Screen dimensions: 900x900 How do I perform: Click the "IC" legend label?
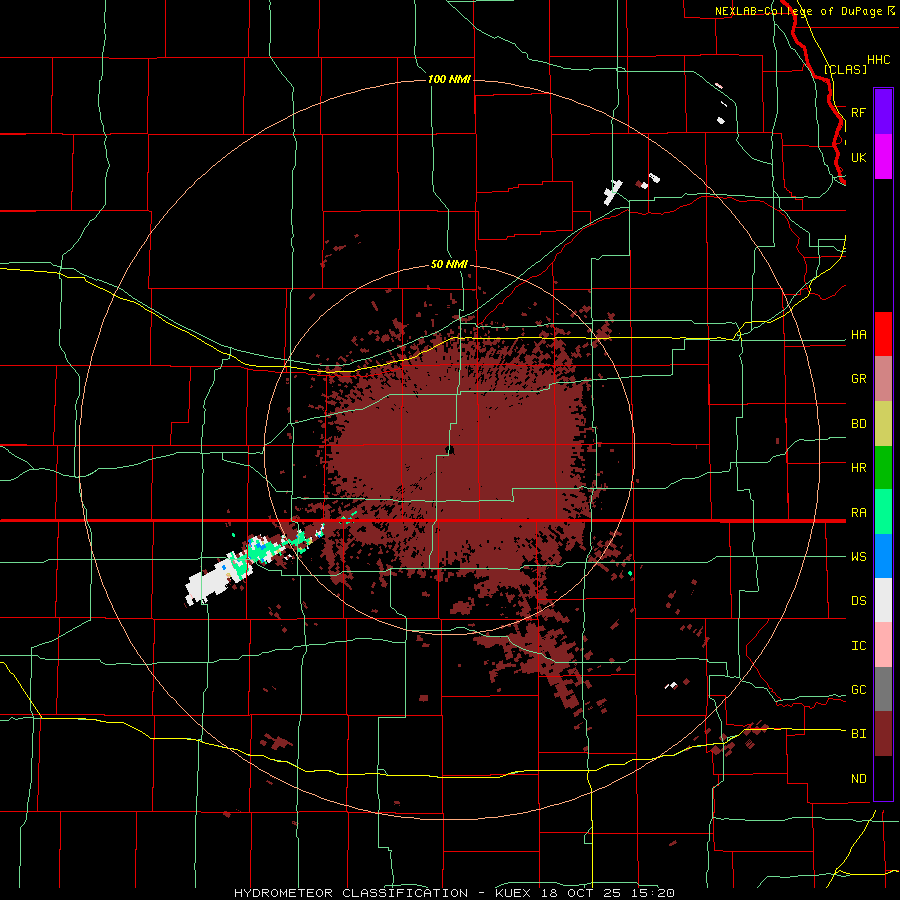click(858, 645)
